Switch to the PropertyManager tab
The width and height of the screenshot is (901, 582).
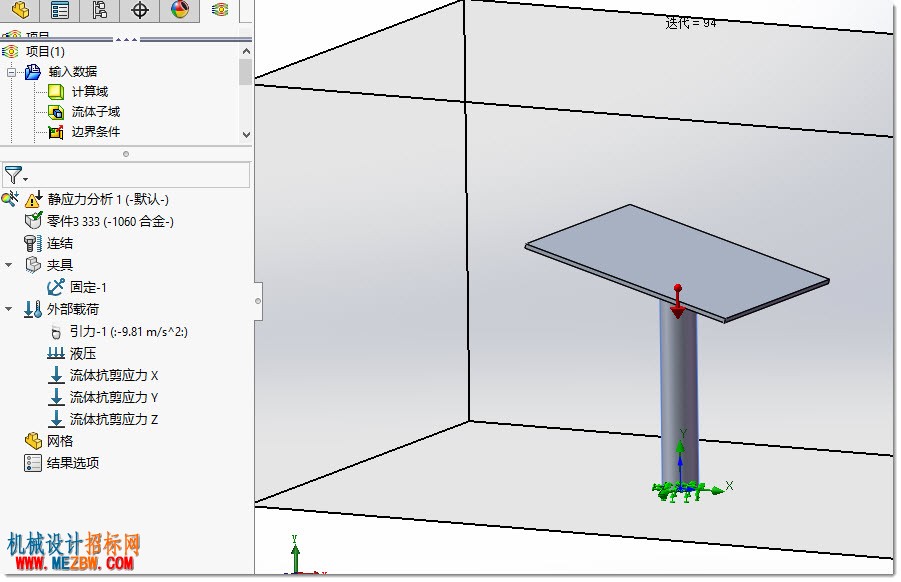tap(60, 10)
